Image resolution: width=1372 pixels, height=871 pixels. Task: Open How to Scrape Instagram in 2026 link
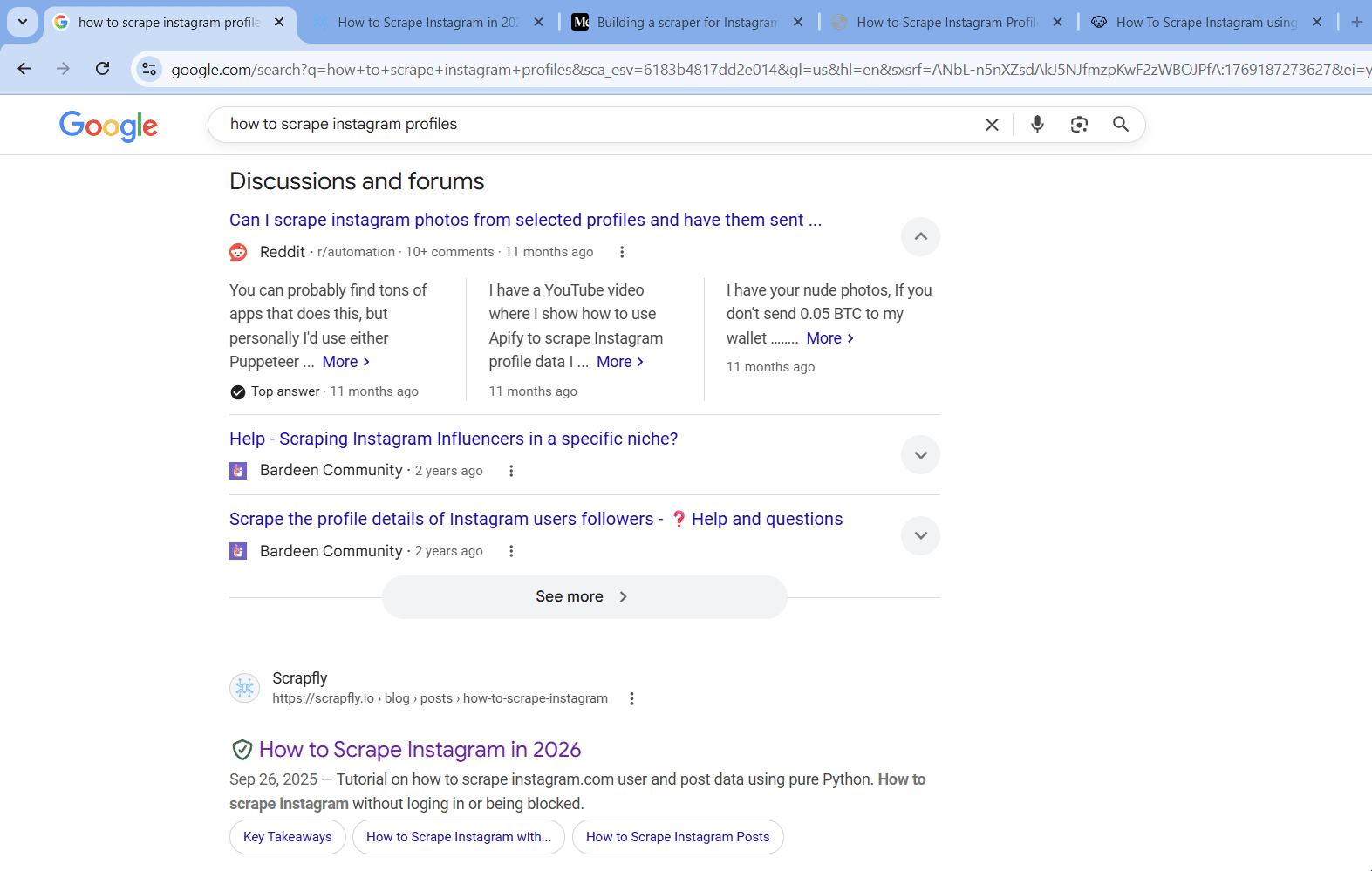coord(420,750)
